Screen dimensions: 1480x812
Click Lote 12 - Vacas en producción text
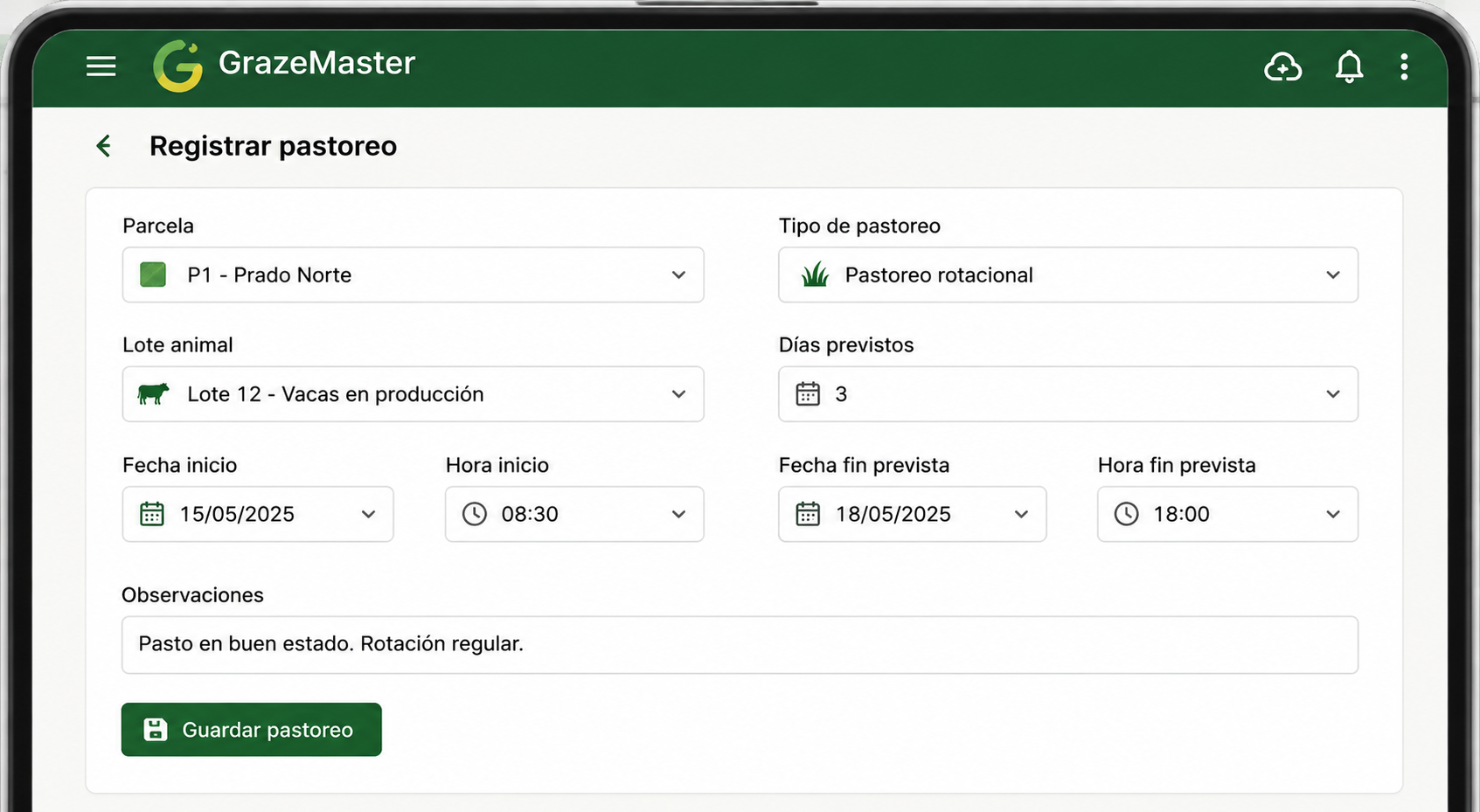pos(336,394)
